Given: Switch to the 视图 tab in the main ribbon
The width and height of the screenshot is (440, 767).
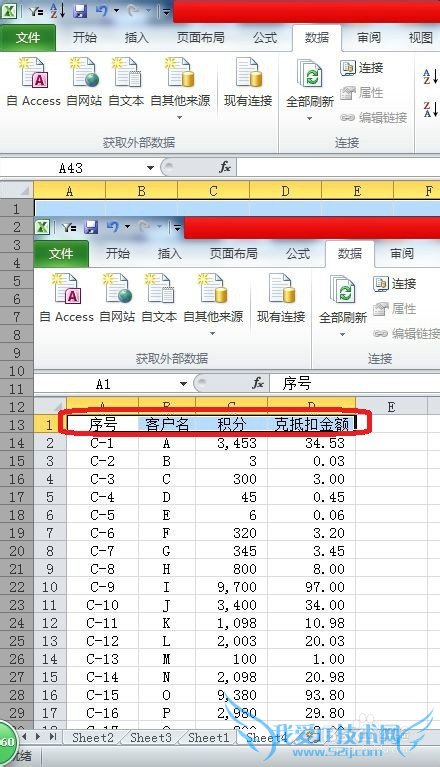Looking at the screenshot, I should [420, 38].
